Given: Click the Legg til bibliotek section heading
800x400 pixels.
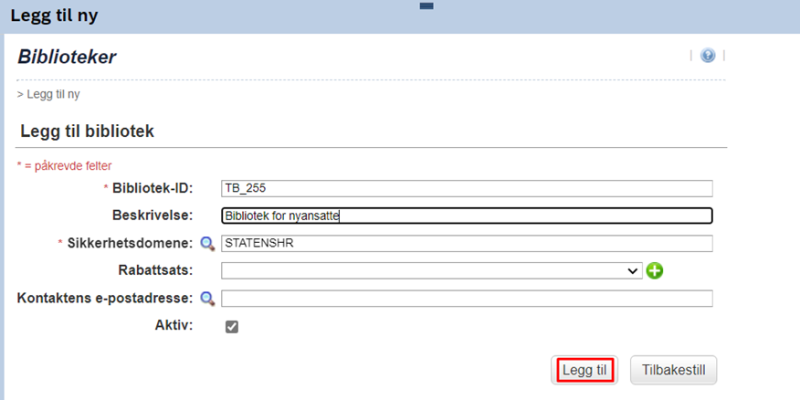Looking at the screenshot, I should 87,132.
